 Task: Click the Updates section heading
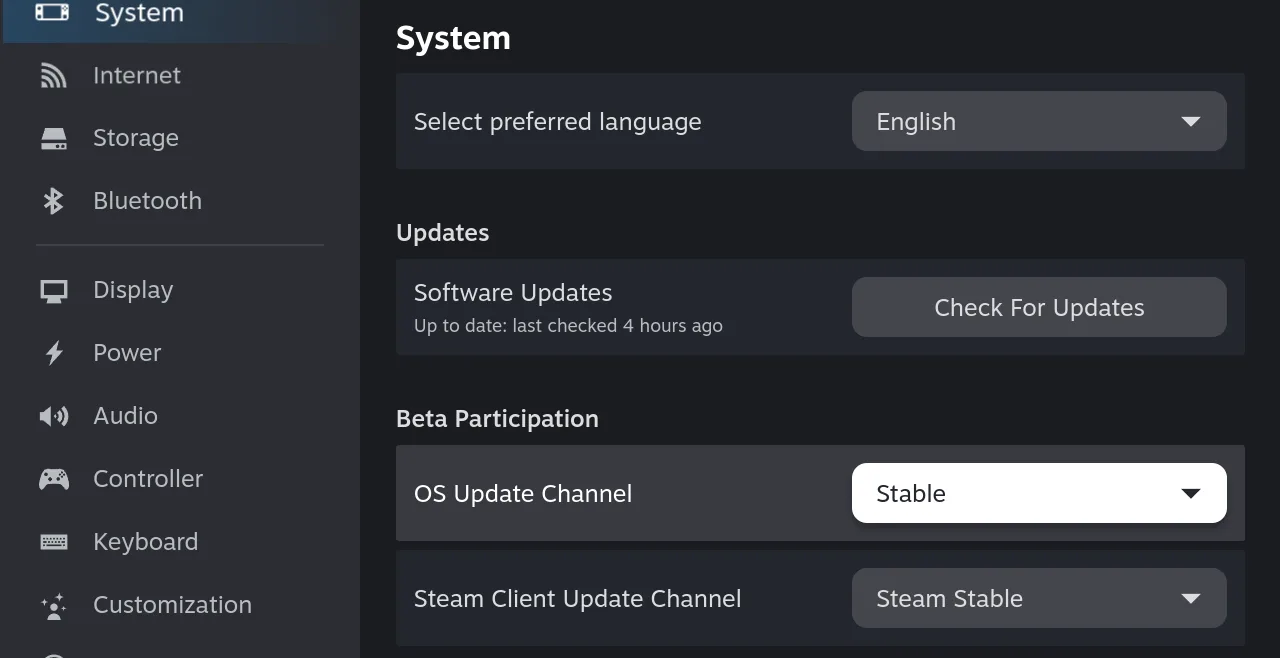click(443, 233)
